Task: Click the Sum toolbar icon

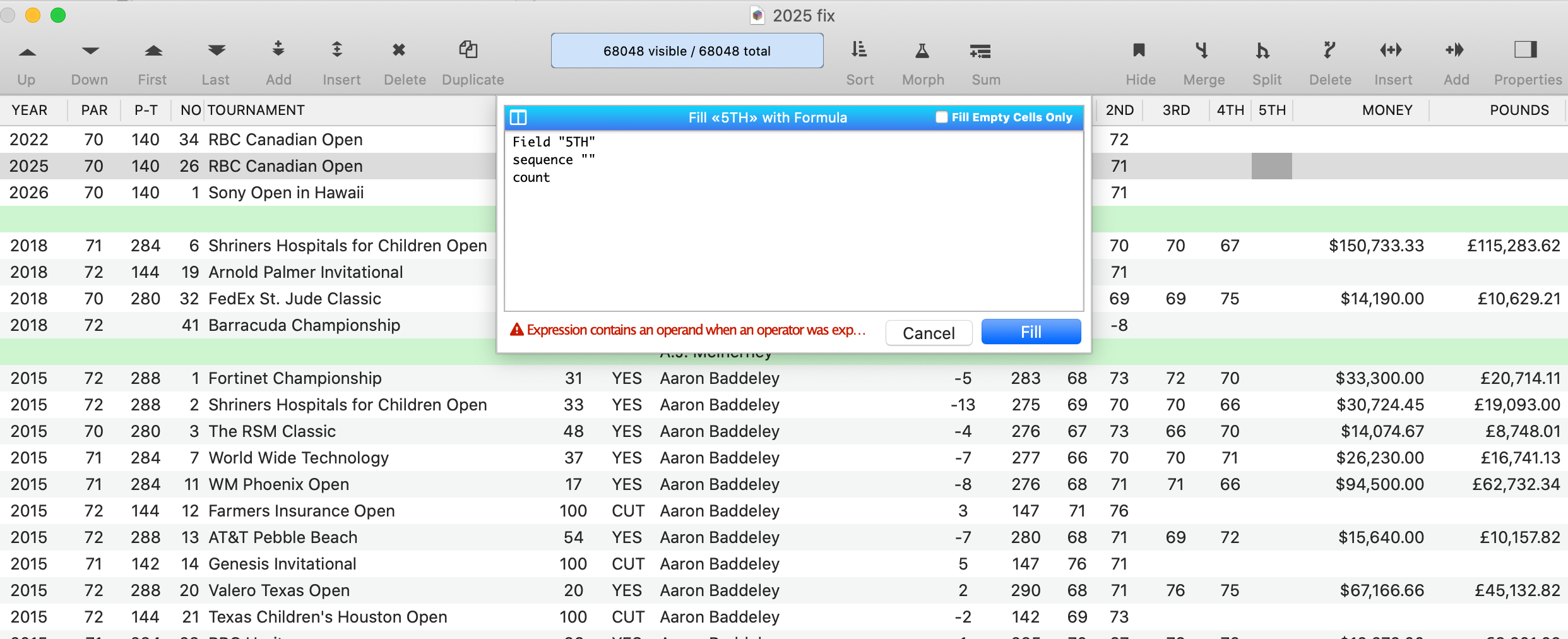Action: [x=980, y=51]
